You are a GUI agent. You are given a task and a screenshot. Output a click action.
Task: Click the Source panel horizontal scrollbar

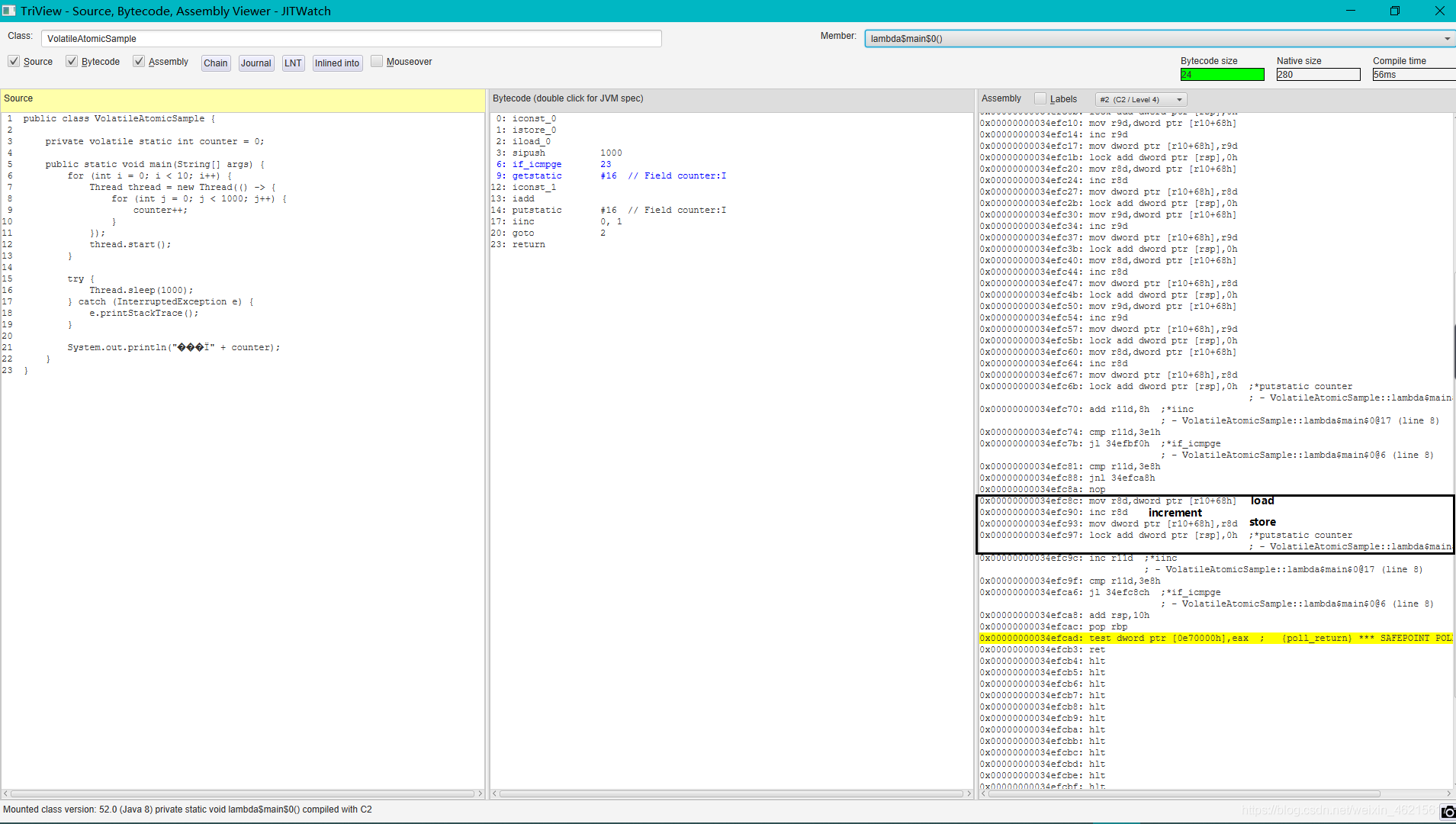(x=243, y=793)
